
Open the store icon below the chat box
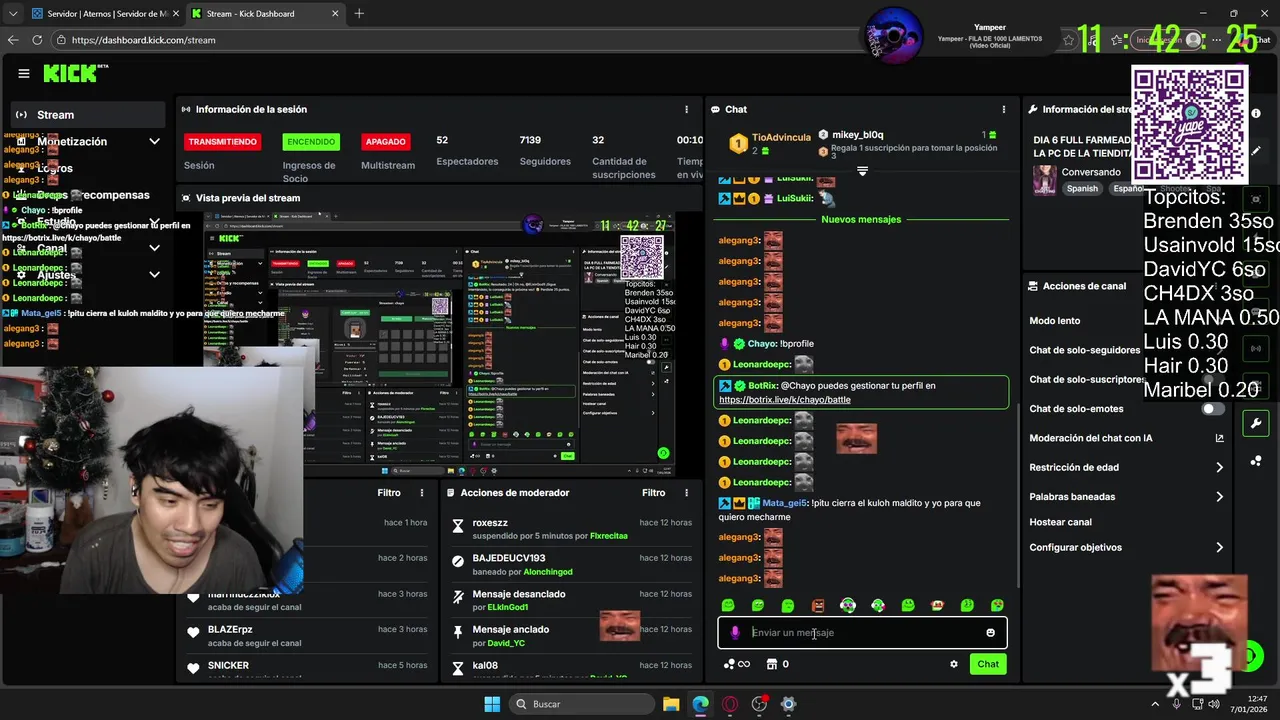[771, 664]
